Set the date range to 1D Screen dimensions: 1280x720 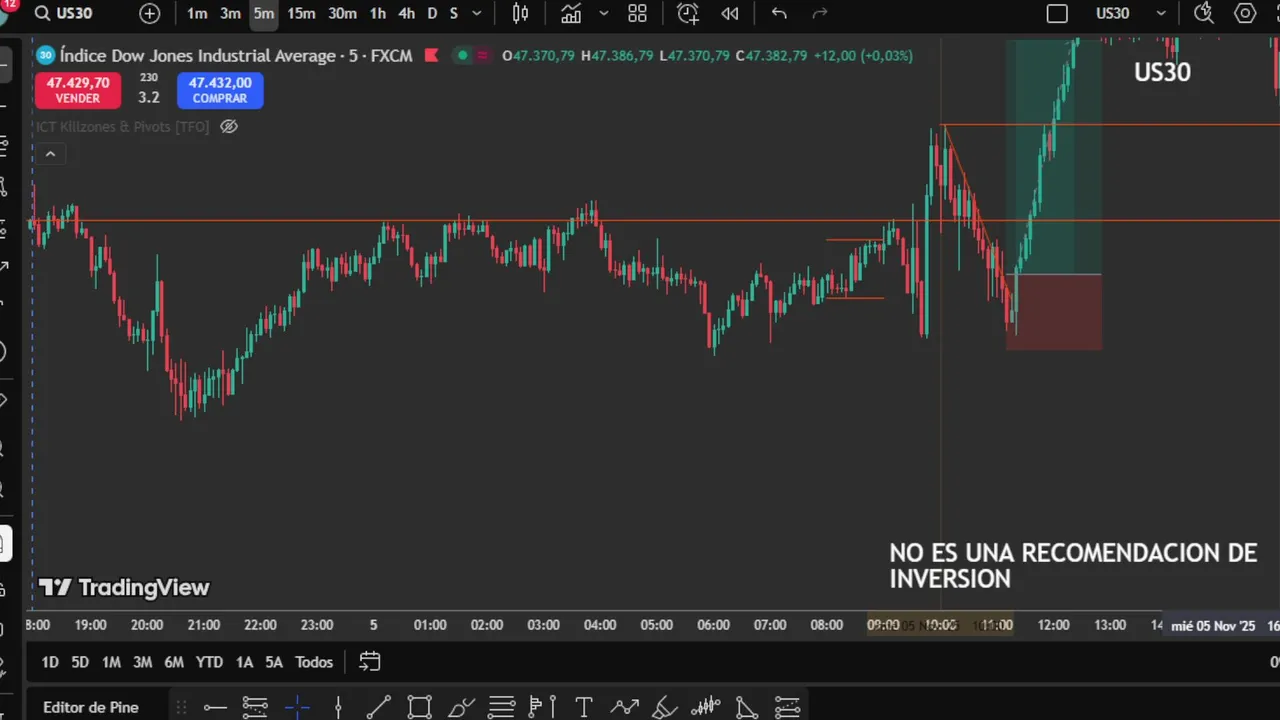click(x=50, y=662)
